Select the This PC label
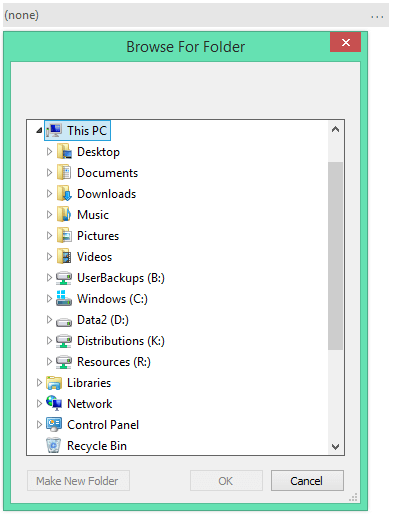The width and height of the screenshot is (393, 514). point(87,131)
